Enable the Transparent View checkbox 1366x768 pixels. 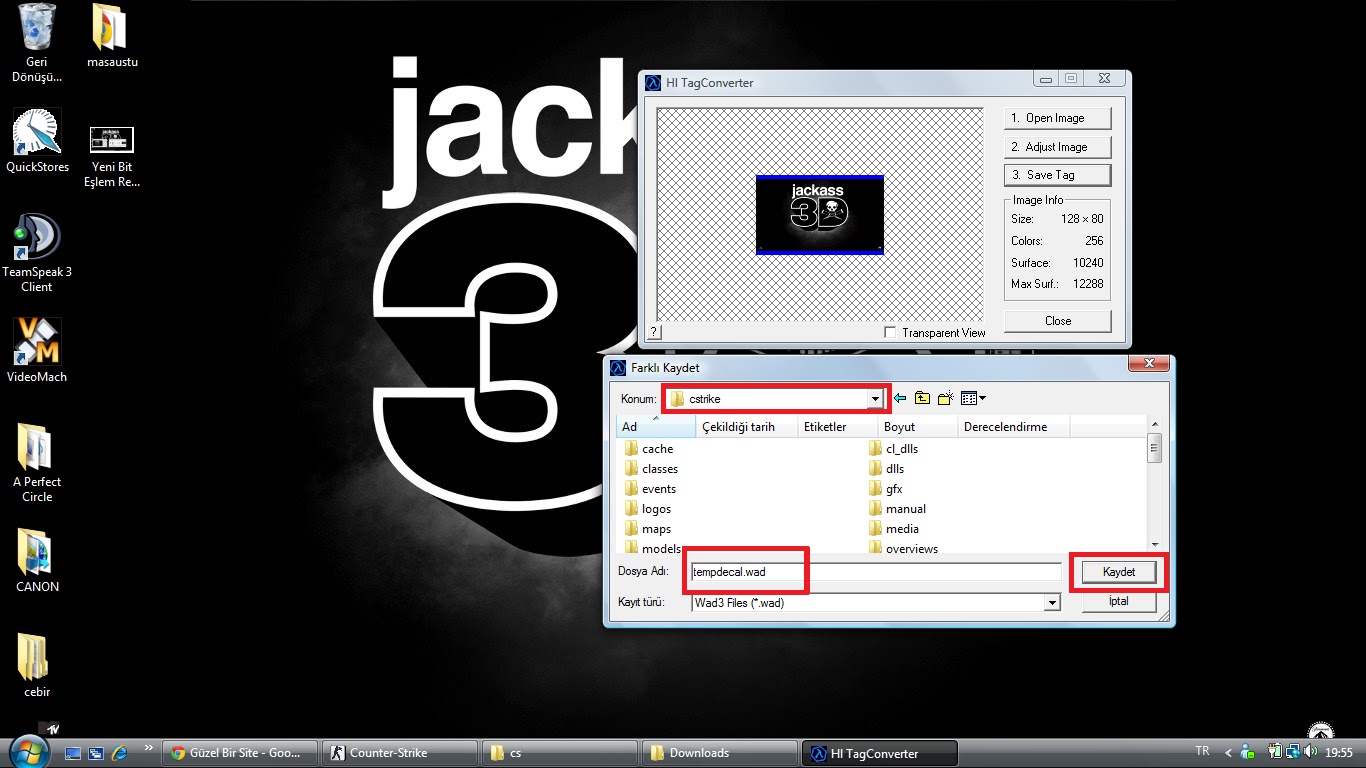pyautogui.click(x=891, y=333)
